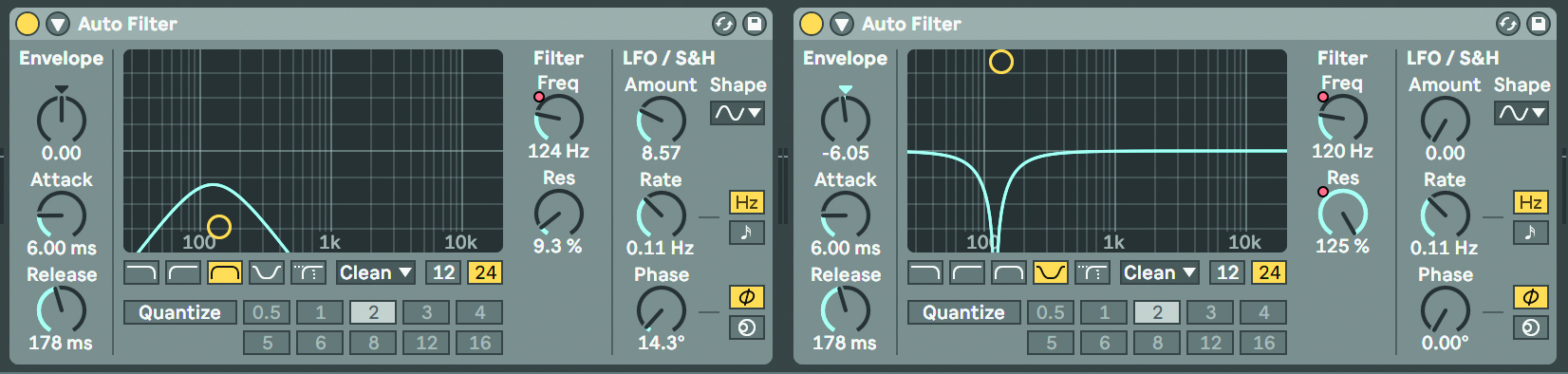Select Phase mode button in right device
The width and height of the screenshot is (1568, 374).
tap(1531, 297)
